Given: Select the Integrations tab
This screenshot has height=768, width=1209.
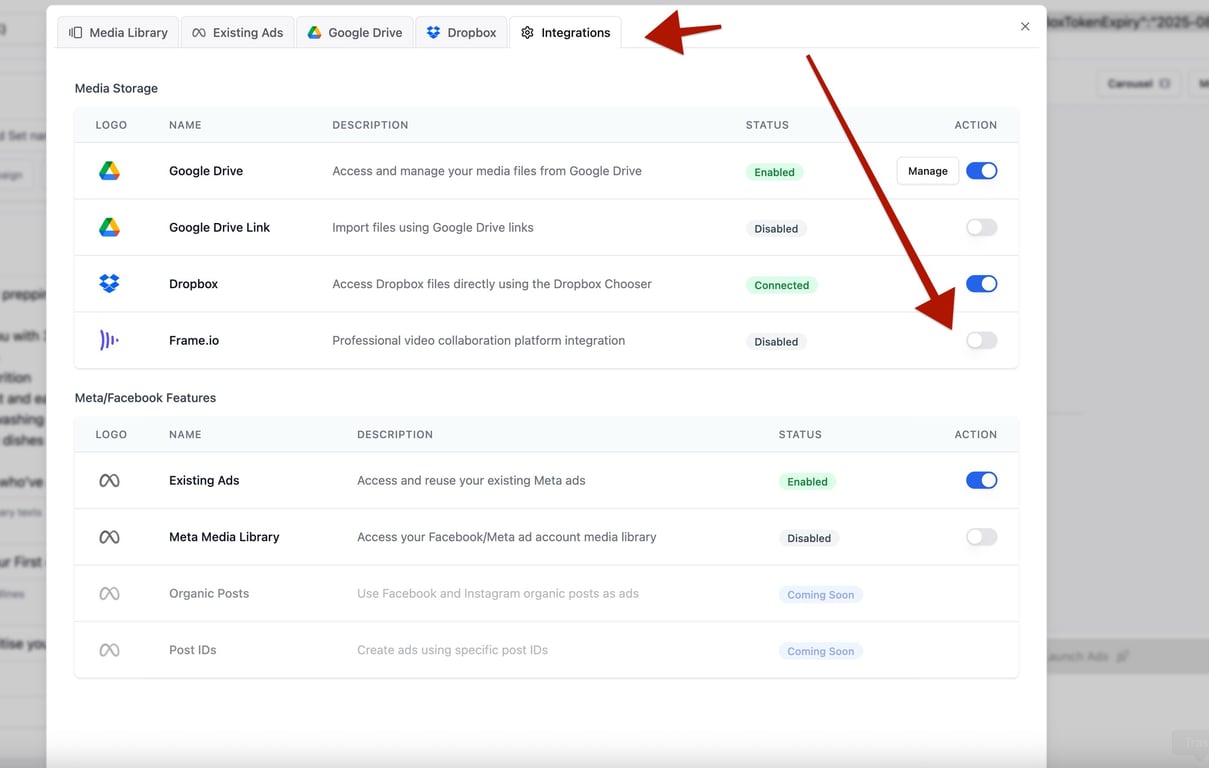Looking at the screenshot, I should point(565,32).
